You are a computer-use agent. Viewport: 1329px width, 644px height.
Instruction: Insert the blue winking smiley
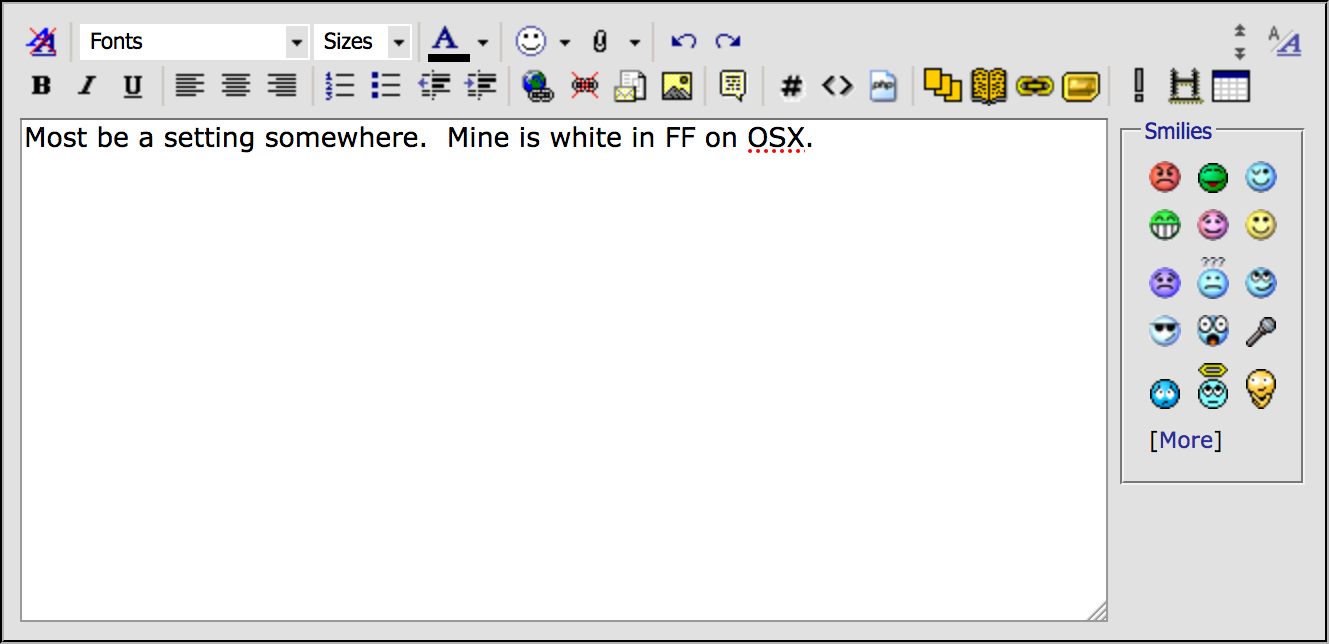tap(1260, 178)
